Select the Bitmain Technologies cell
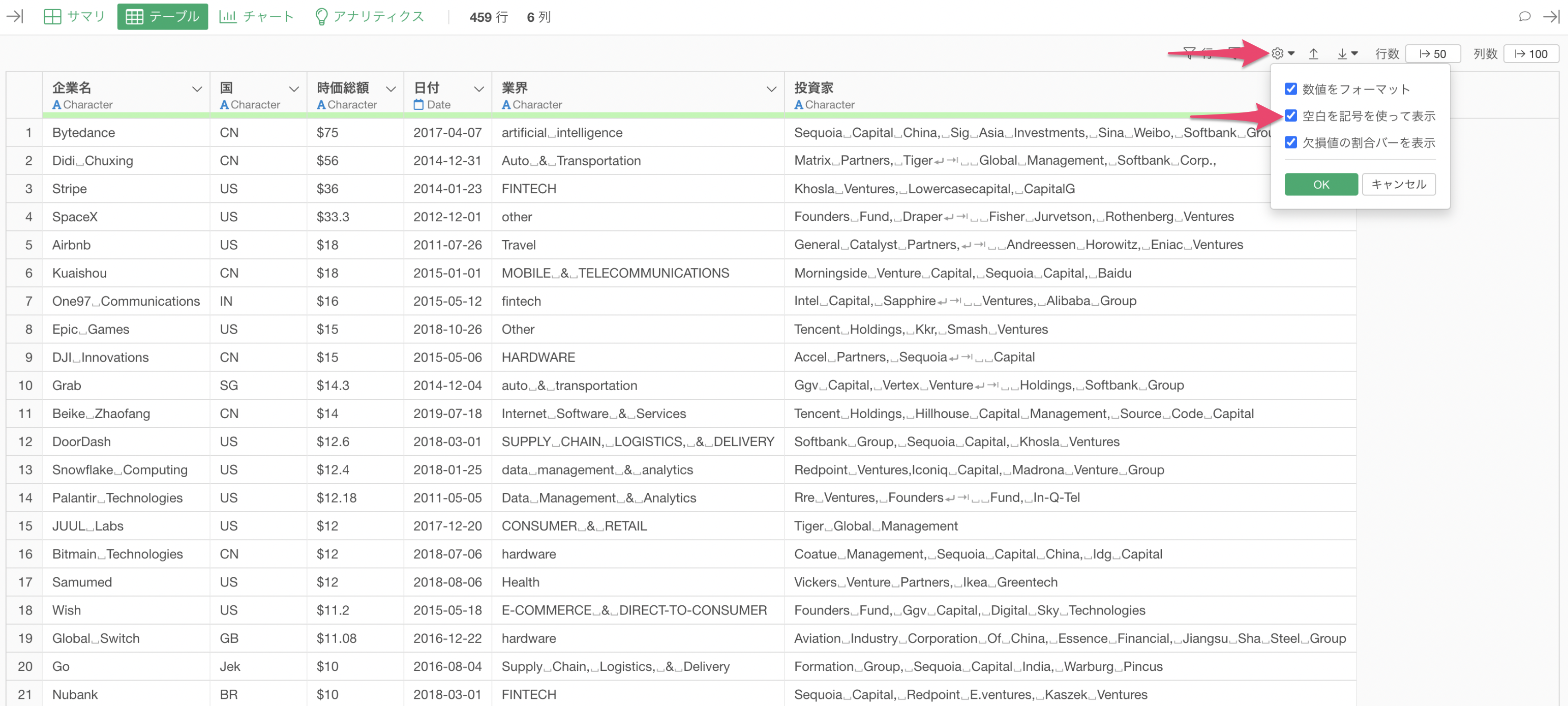The image size is (1568, 706). (x=126, y=554)
